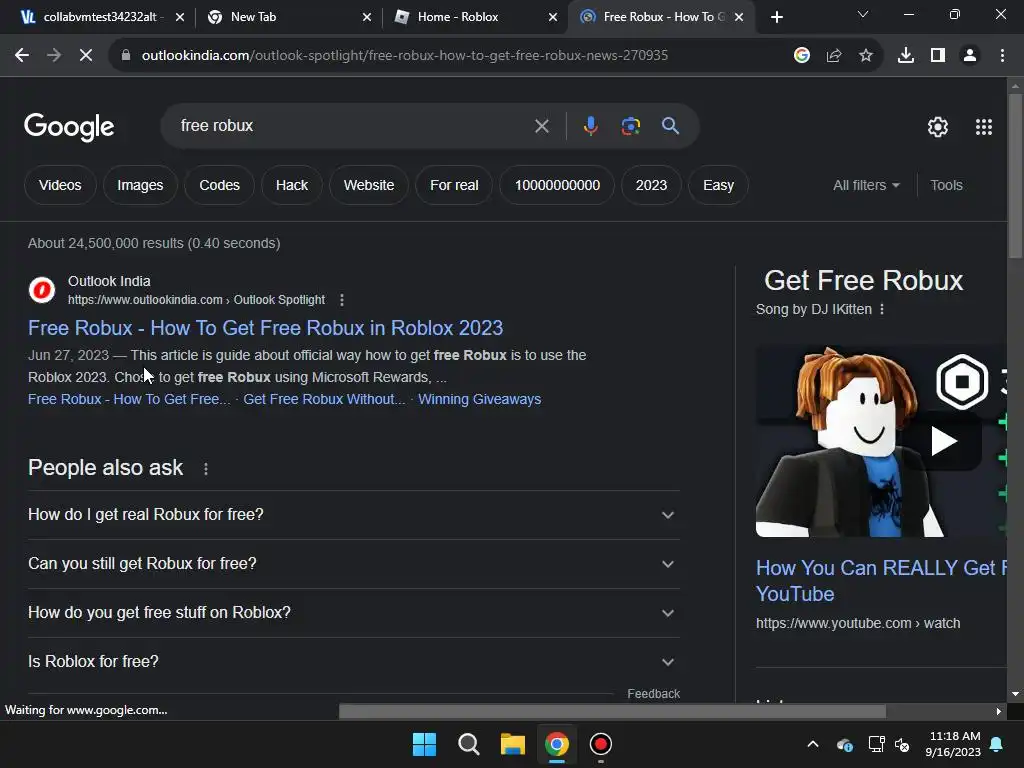1024x768 pixels.
Task: Click the Feedback link
Action: click(654, 694)
